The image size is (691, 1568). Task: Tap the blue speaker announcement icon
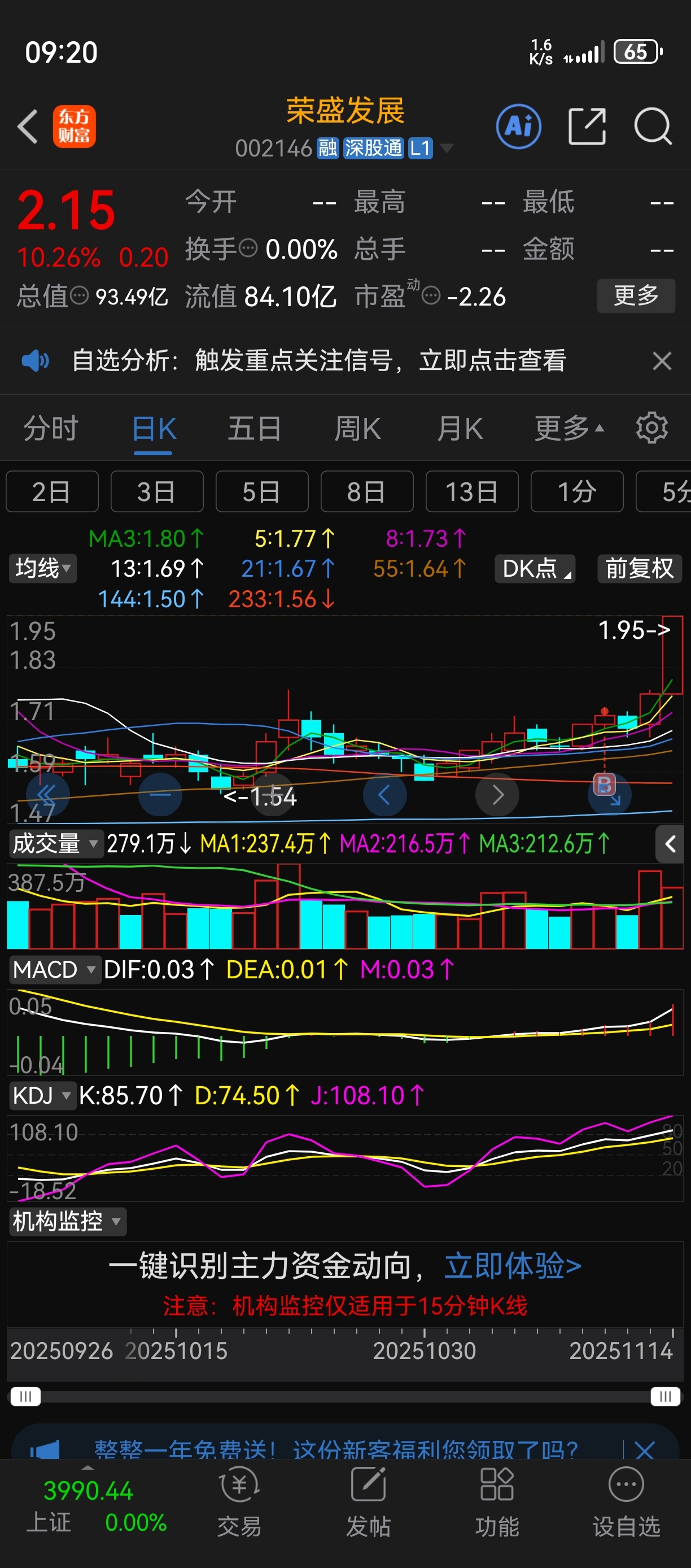(35, 360)
